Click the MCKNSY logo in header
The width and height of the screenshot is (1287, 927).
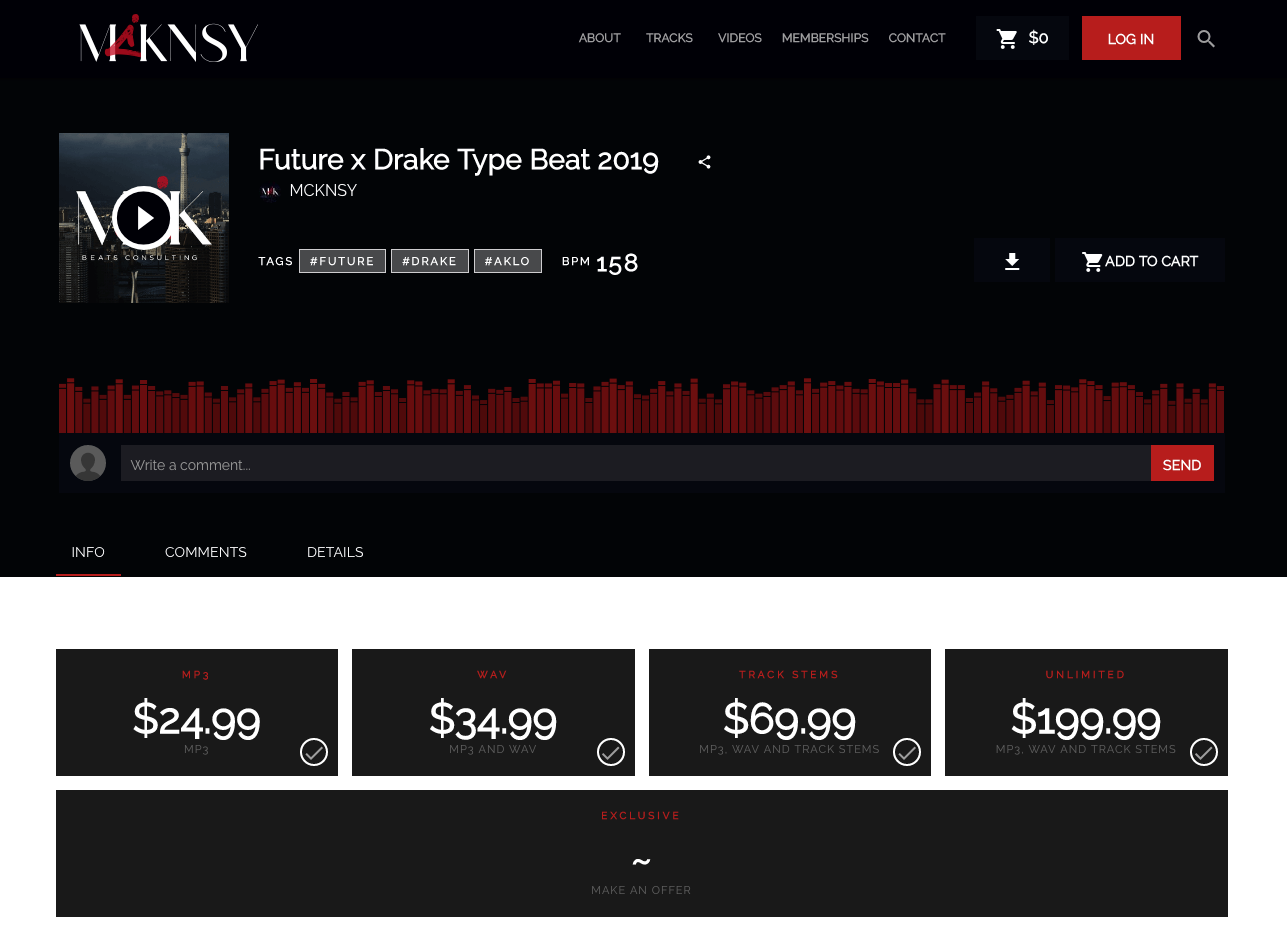168,39
